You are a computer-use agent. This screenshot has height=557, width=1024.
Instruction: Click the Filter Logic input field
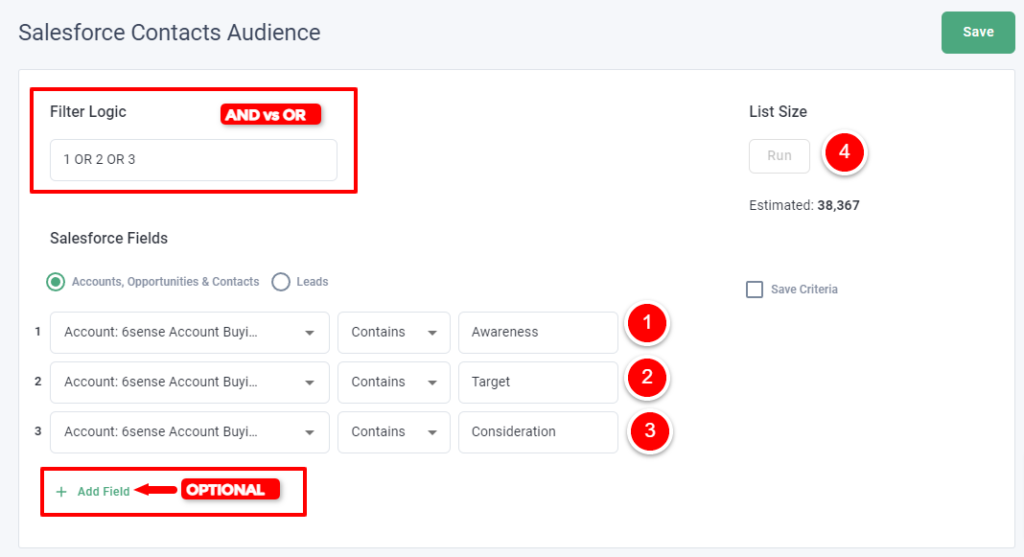click(x=193, y=159)
